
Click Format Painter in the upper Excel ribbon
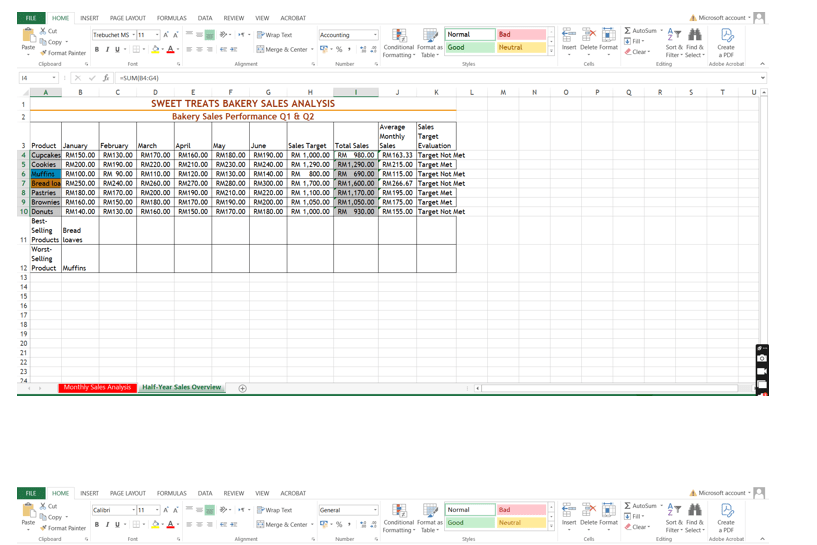tap(63, 53)
